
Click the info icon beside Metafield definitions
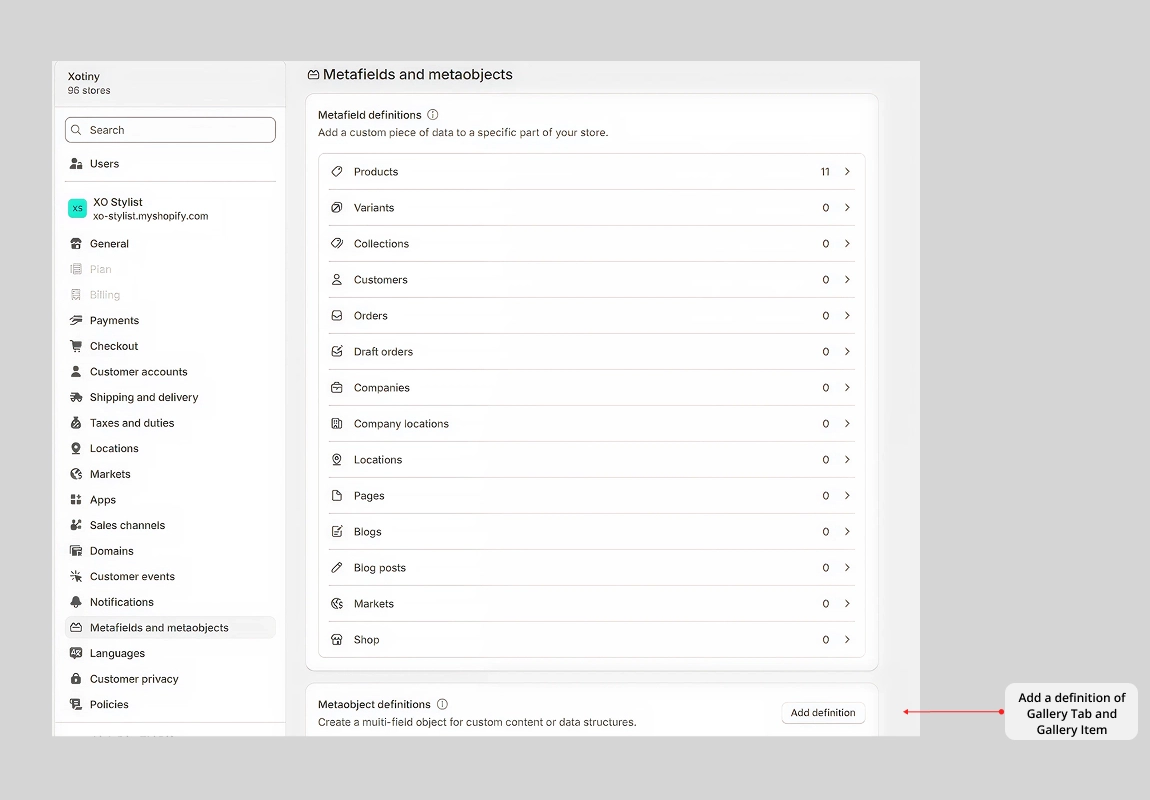click(433, 114)
